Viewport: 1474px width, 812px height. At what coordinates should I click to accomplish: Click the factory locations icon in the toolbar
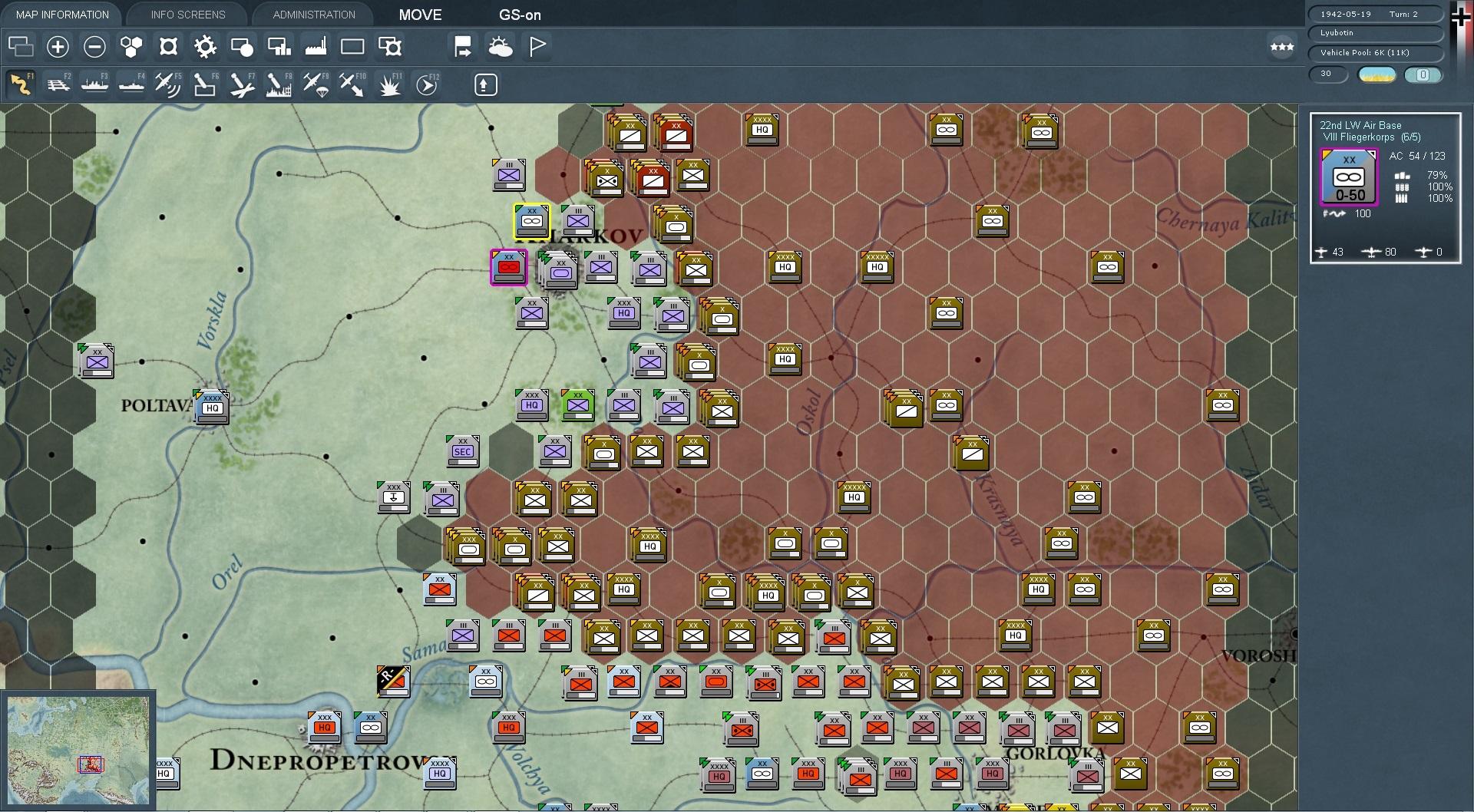click(316, 47)
